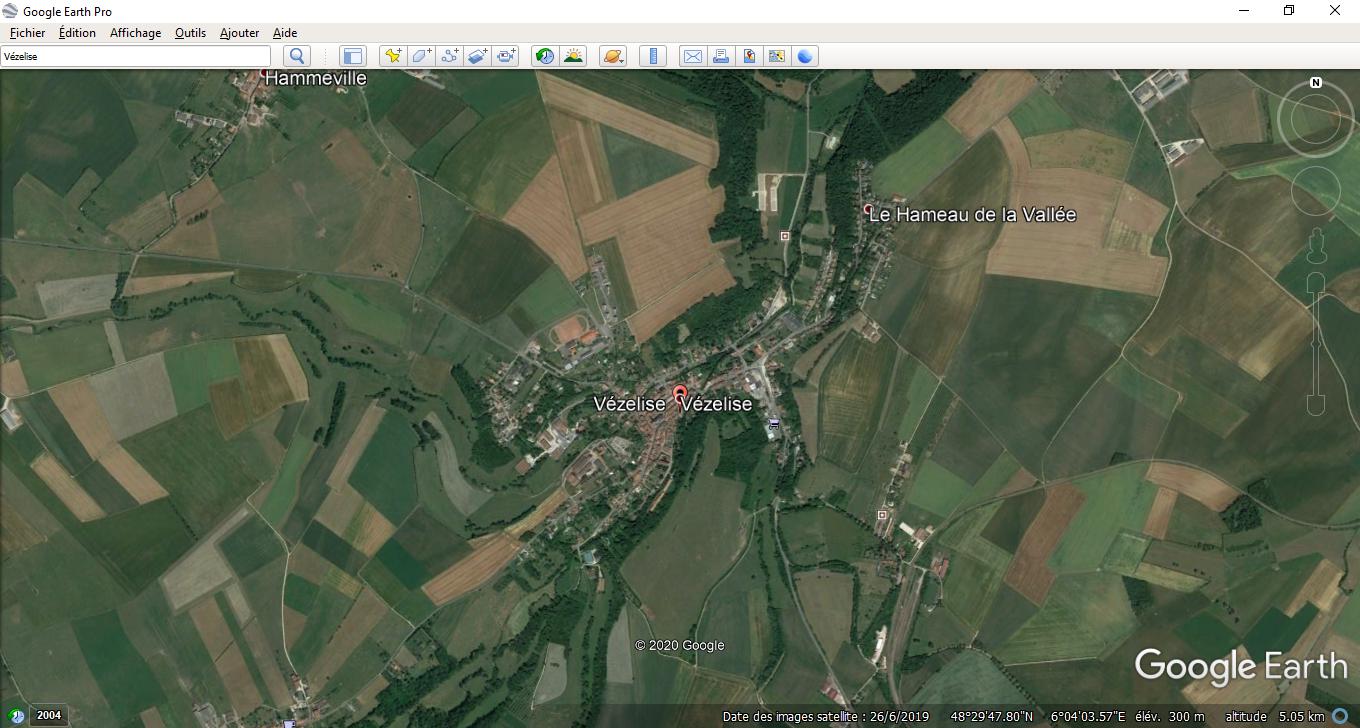Open the Ajouter menu
Image resolution: width=1360 pixels, height=728 pixels.
(x=239, y=33)
